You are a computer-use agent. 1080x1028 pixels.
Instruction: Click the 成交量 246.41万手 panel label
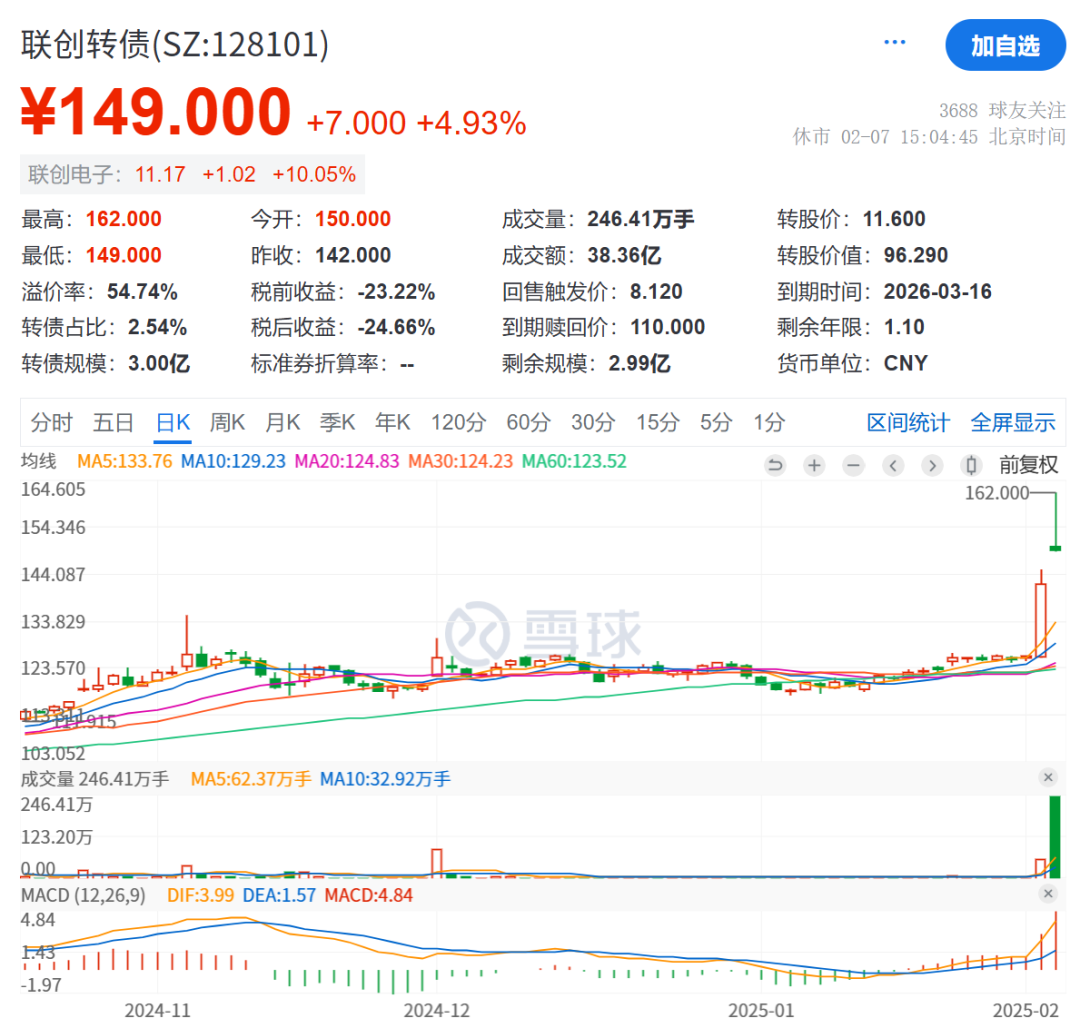coord(95,779)
